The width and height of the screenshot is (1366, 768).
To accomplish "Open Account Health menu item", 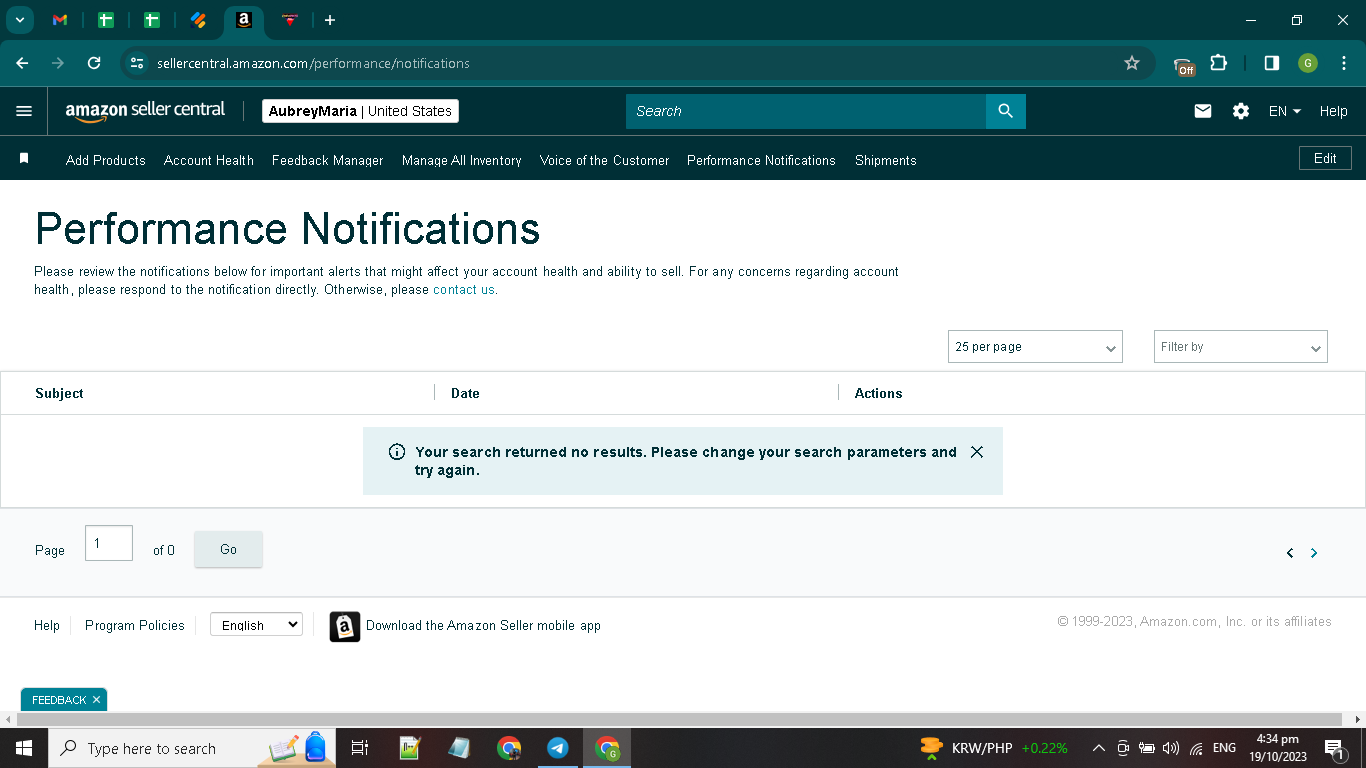I will (209, 160).
